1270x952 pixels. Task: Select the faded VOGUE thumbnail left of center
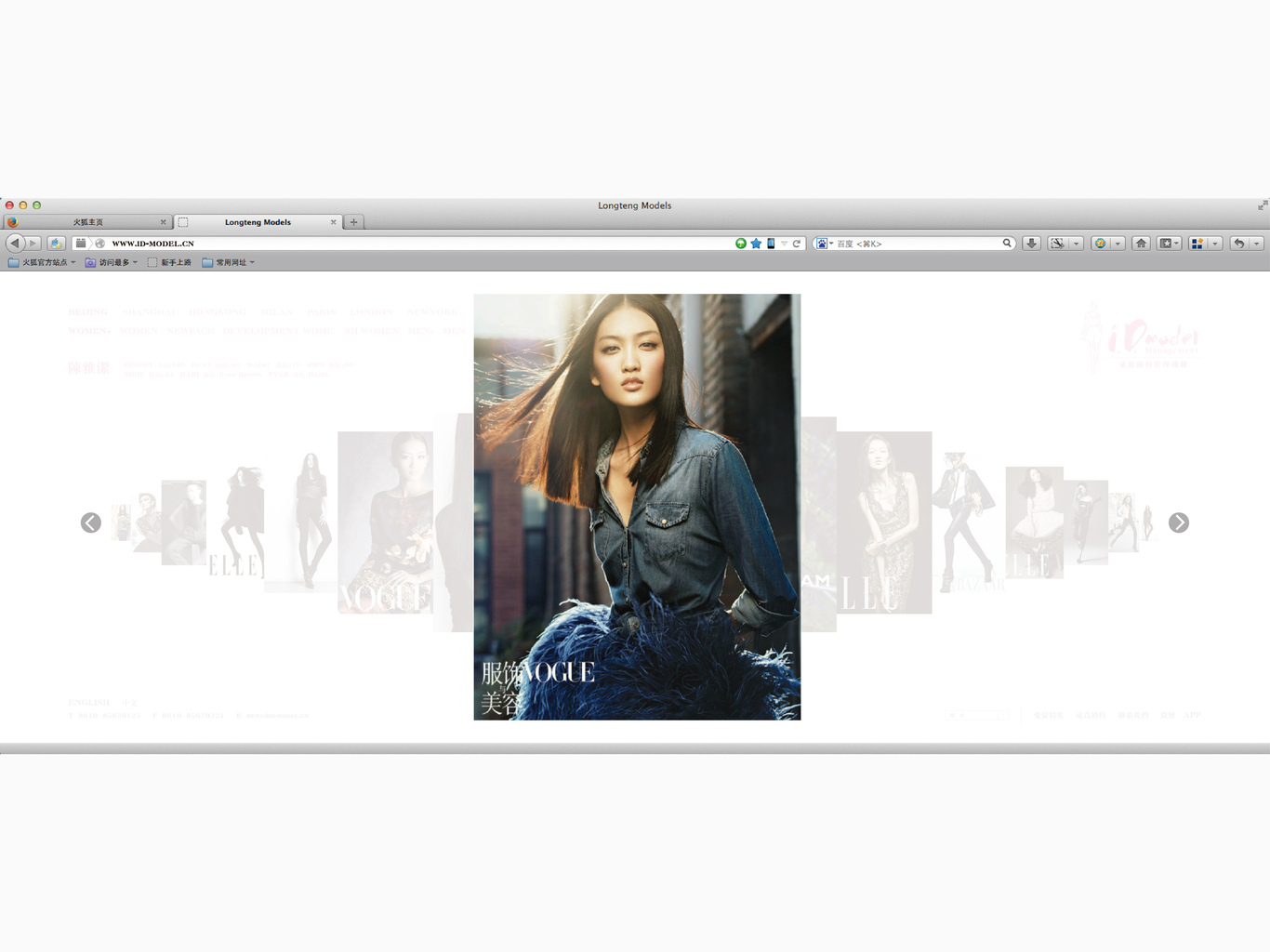coord(385,522)
